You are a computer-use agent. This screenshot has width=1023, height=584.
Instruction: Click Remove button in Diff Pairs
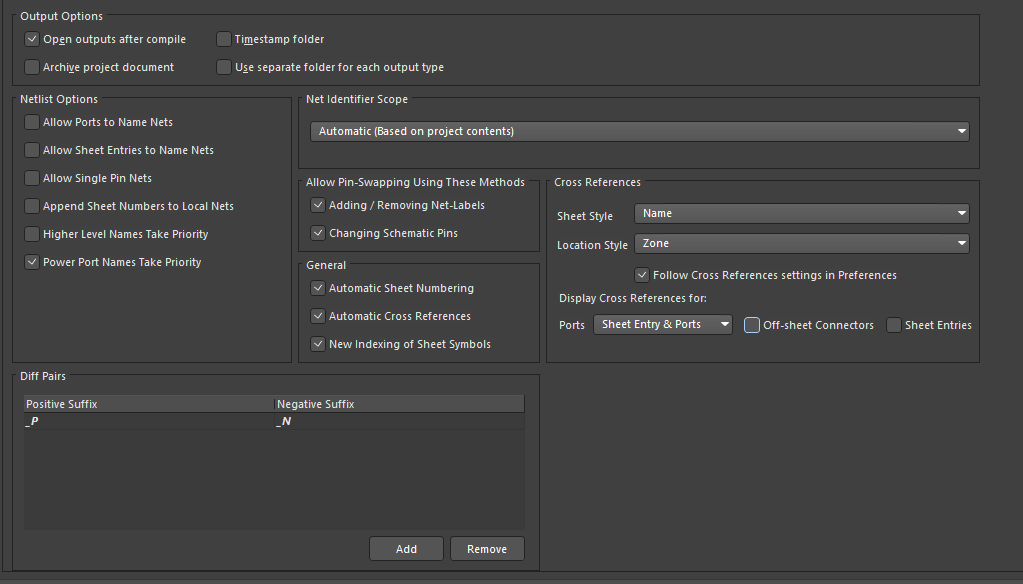click(x=487, y=549)
